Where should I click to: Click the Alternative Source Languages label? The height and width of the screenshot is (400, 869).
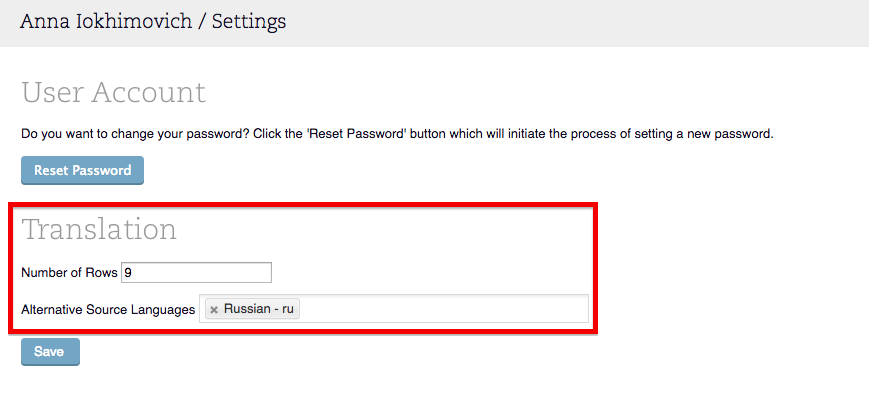click(x=108, y=310)
